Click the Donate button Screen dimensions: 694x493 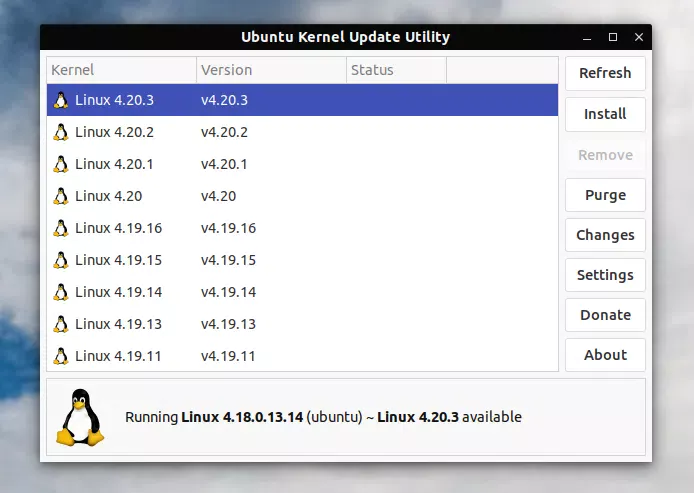pyautogui.click(x=605, y=315)
